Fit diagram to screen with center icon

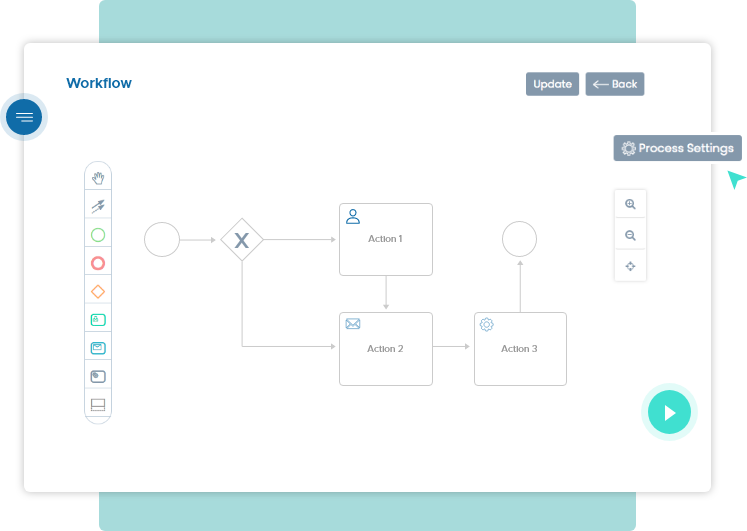click(x=630, y=266)
